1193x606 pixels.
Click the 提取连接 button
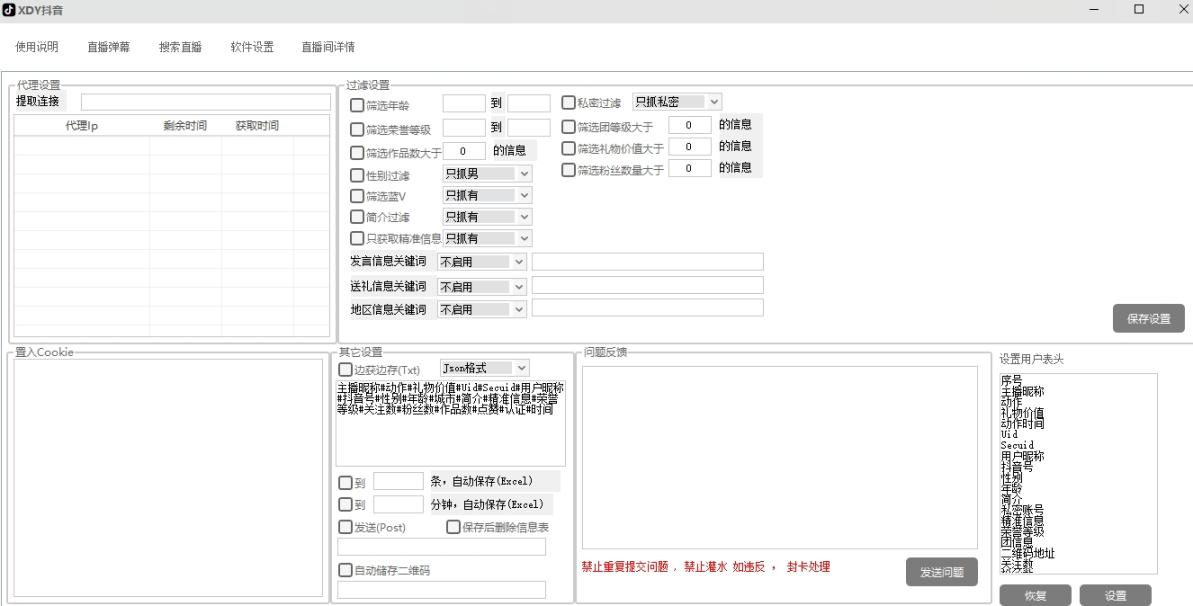tap(38, 101)
